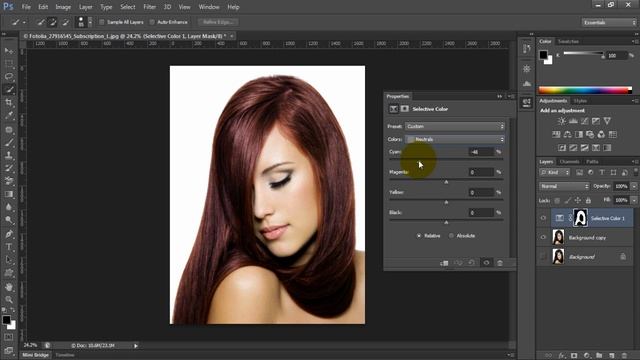This screenshot has height=360, width=640.
Task: Collapse the Properties panel with double arrows
Action: [x=500, y=96]
